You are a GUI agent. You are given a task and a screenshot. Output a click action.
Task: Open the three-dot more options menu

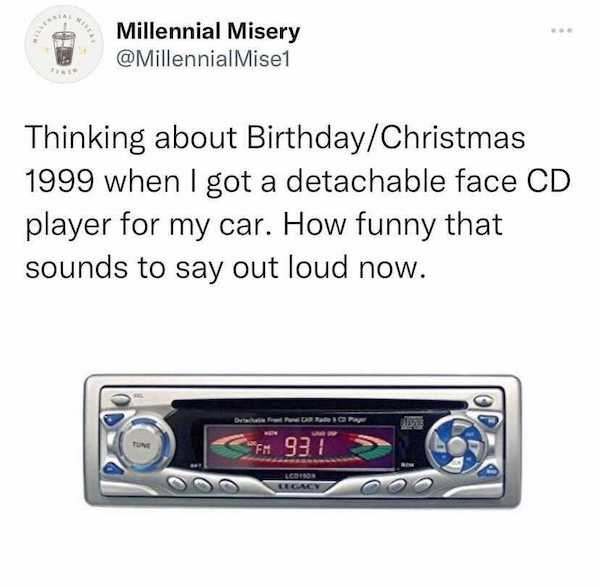click(562, 30)
